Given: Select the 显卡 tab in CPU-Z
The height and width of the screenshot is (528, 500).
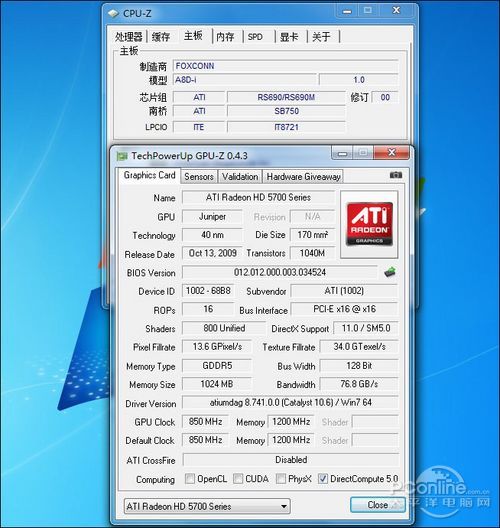Looking at the screenshot, I should point(289,36).
